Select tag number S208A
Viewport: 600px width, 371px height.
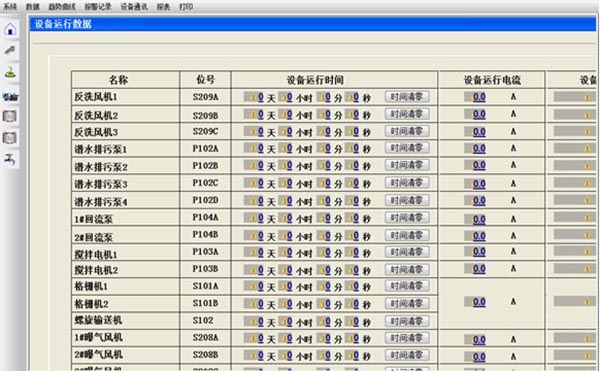(x=205, y=337)
